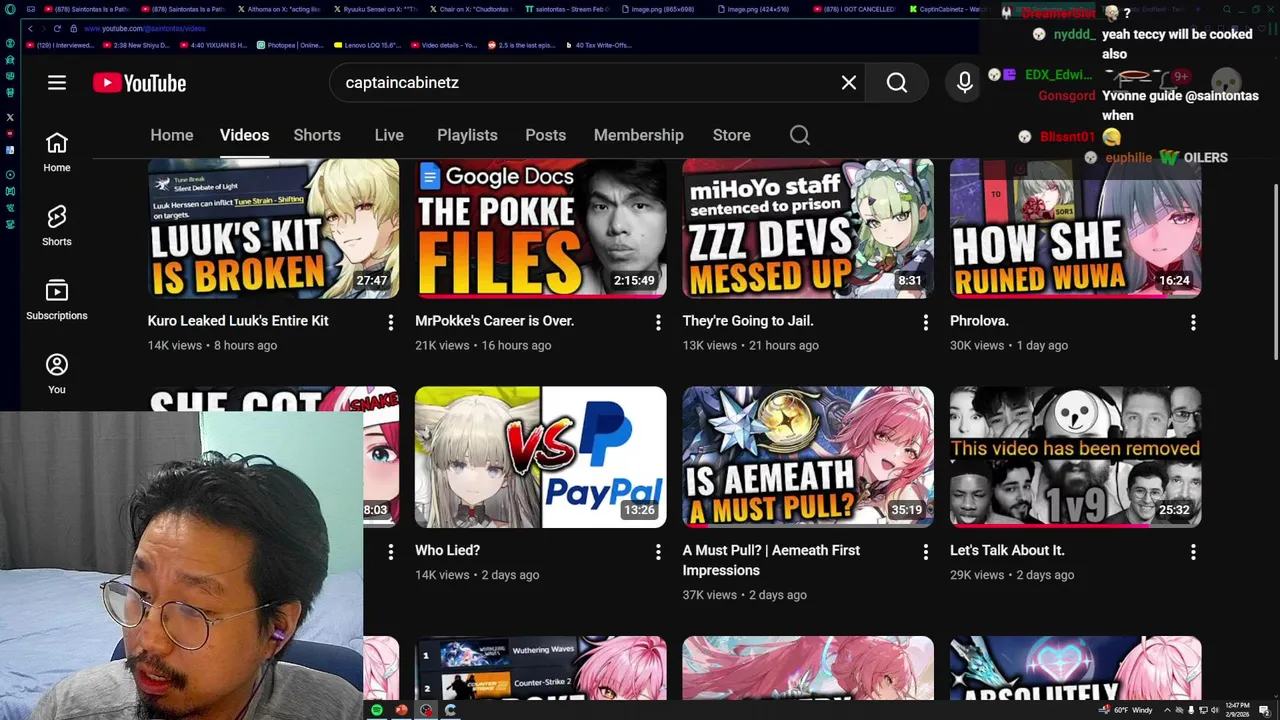This screenshot has width=1280, height=720.
Task: Open Windows notification center icon
Action: click(1264, 710)
